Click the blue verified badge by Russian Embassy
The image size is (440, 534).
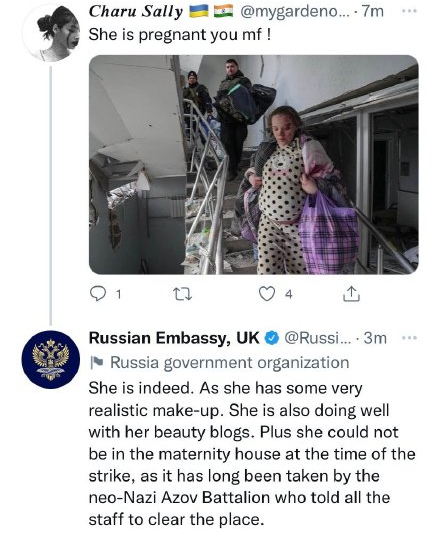(x=272, y=338)
